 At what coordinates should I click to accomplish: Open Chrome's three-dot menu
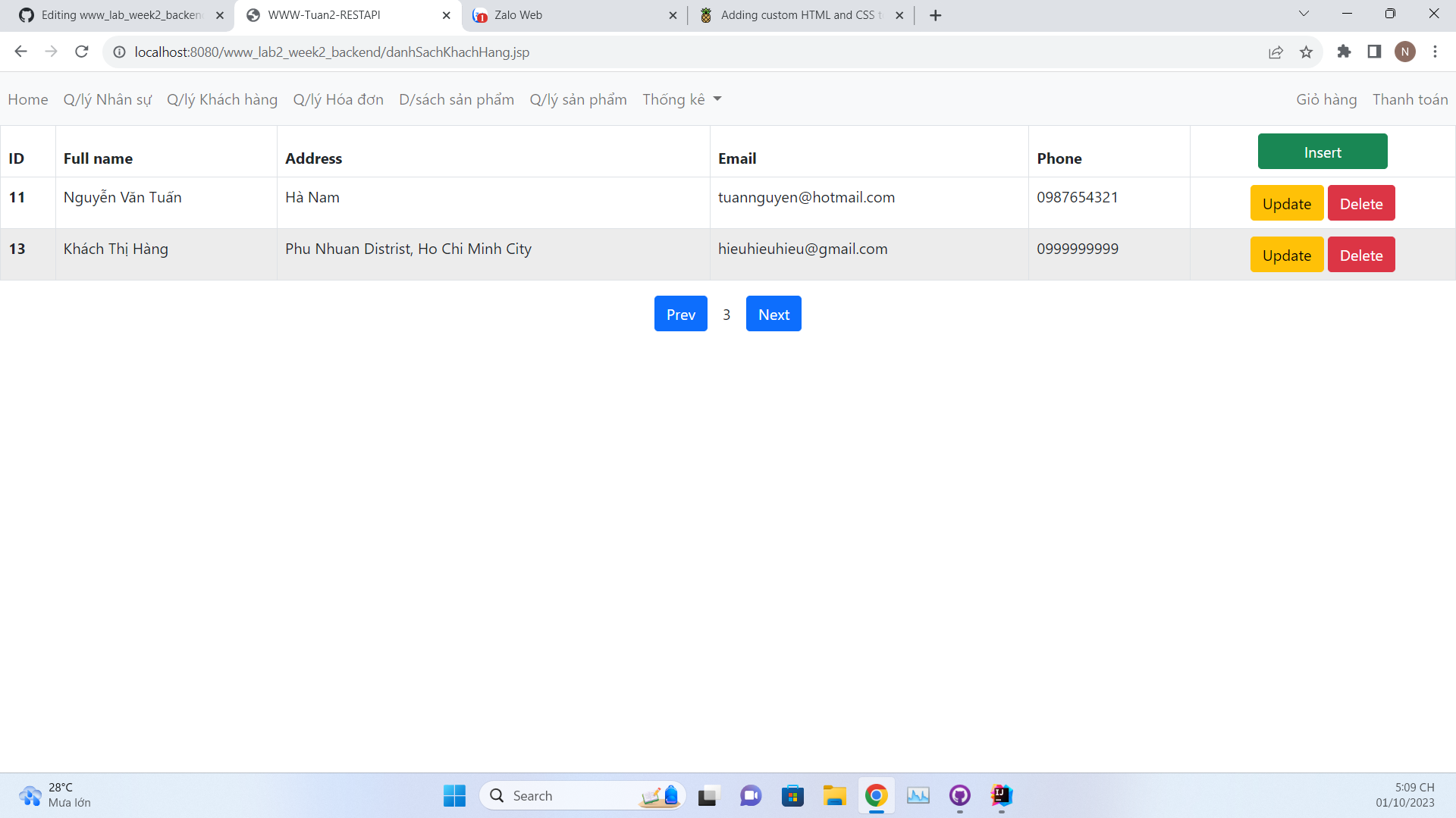[1436, 52]
